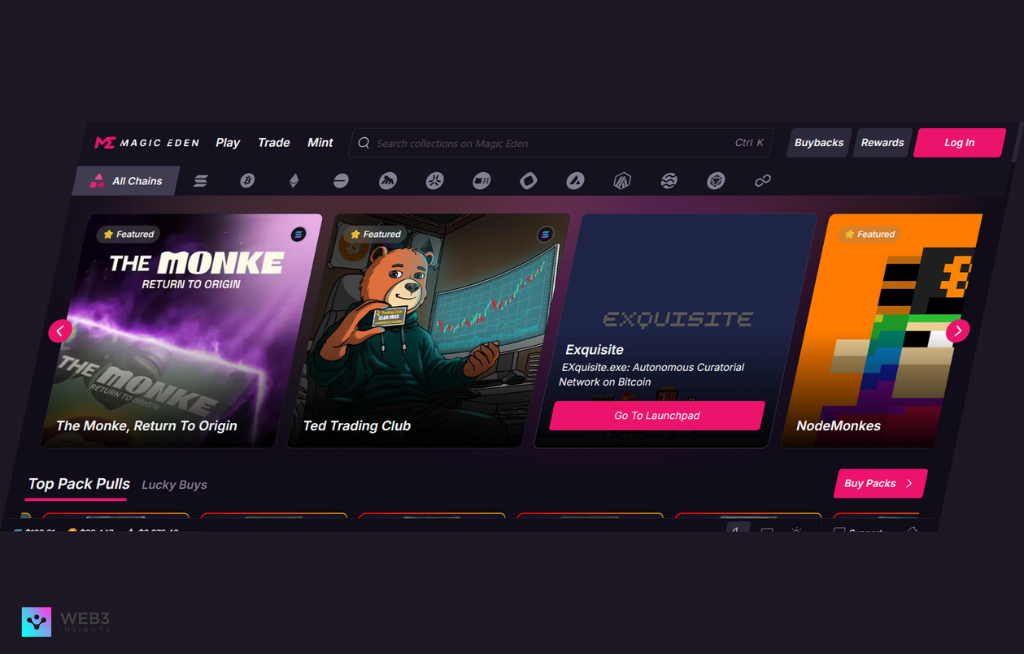This screenshot has width=1024, height=654.
Task: Switch to the Lucky Buys tab
Action: 174,485
